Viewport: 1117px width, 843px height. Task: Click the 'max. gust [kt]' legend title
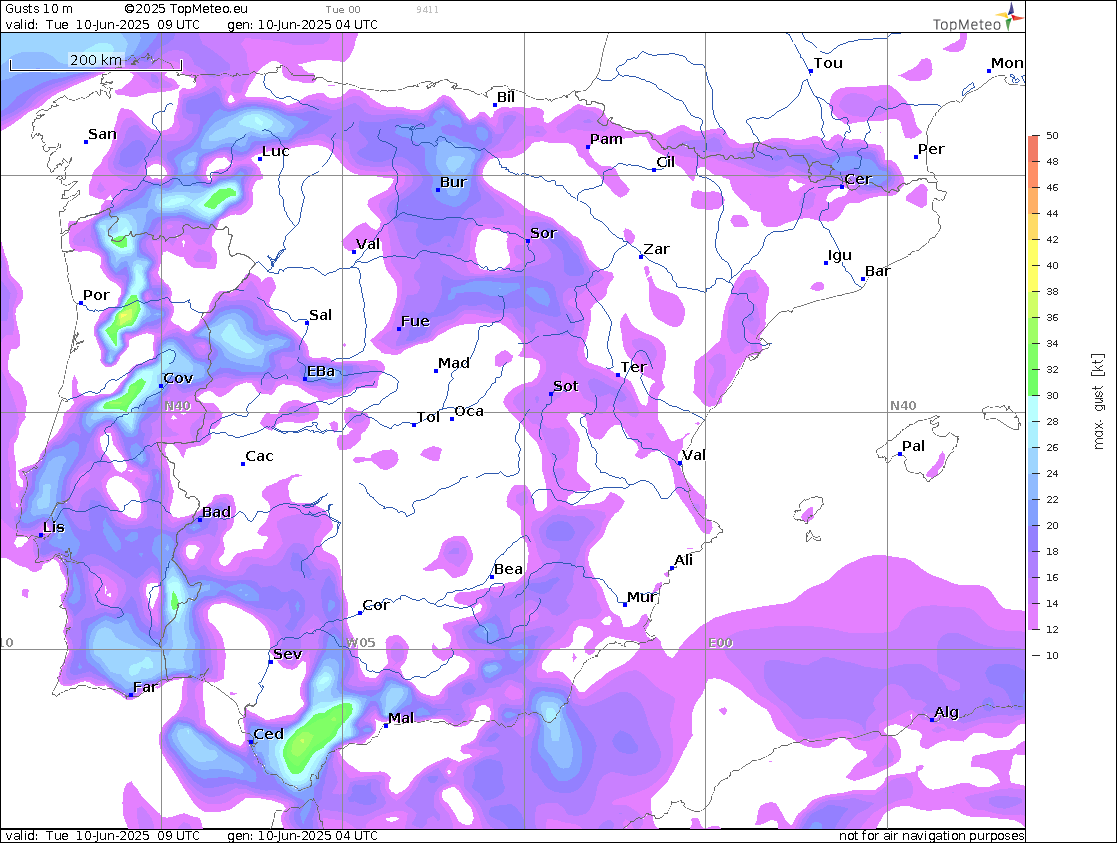1098,401
